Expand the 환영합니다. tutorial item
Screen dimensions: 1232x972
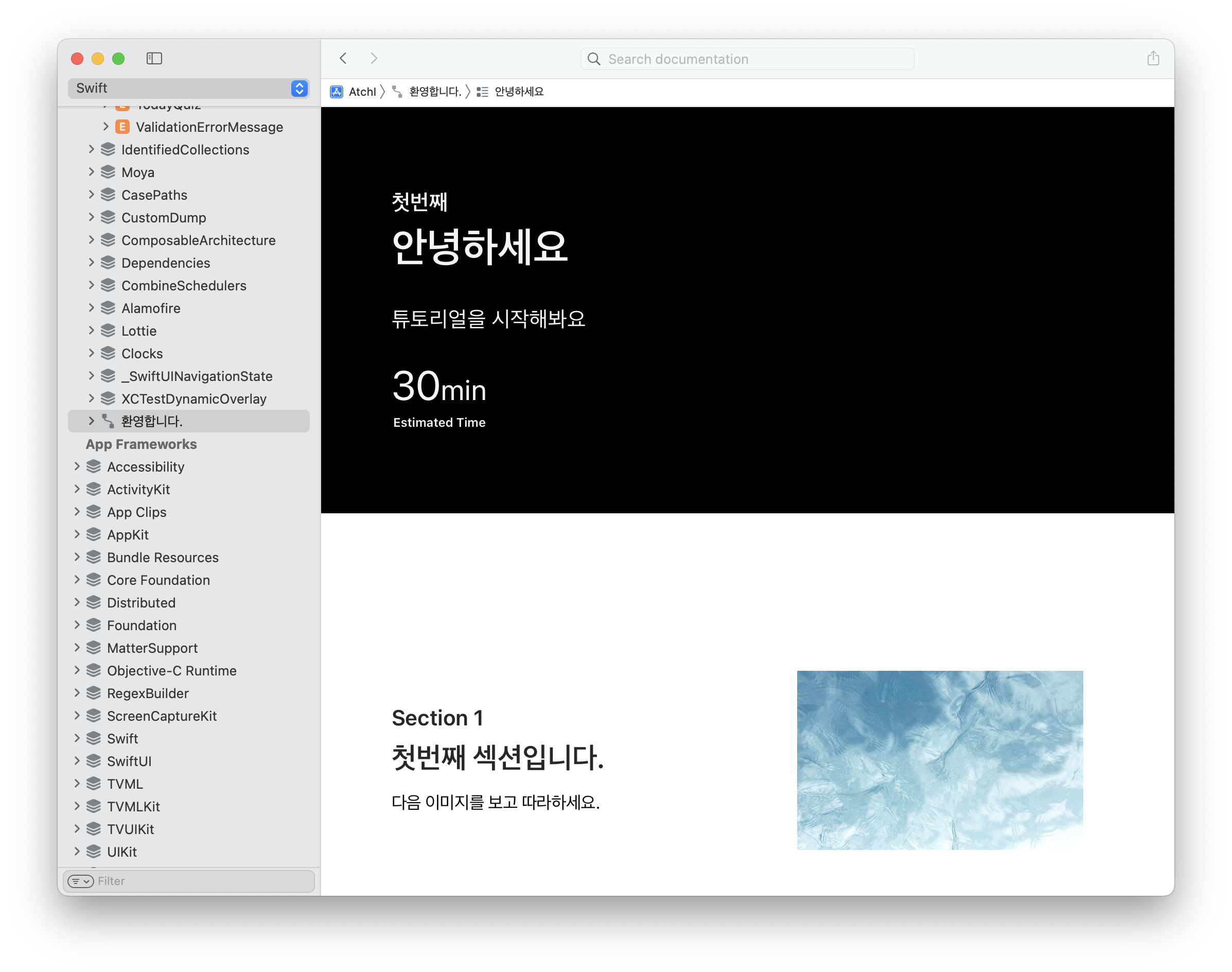92,421
